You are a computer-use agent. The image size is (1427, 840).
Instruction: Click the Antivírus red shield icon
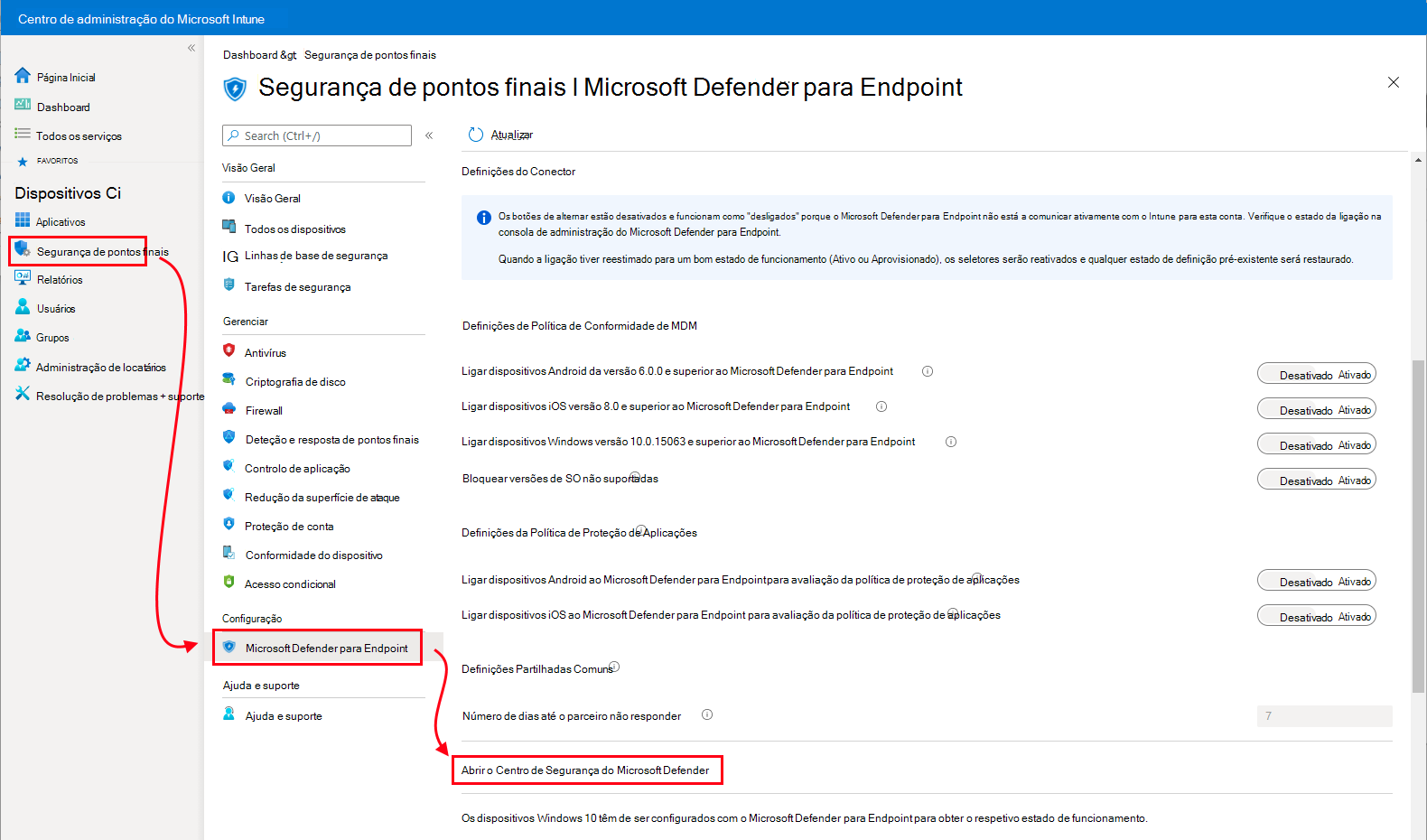click(229, 350)
